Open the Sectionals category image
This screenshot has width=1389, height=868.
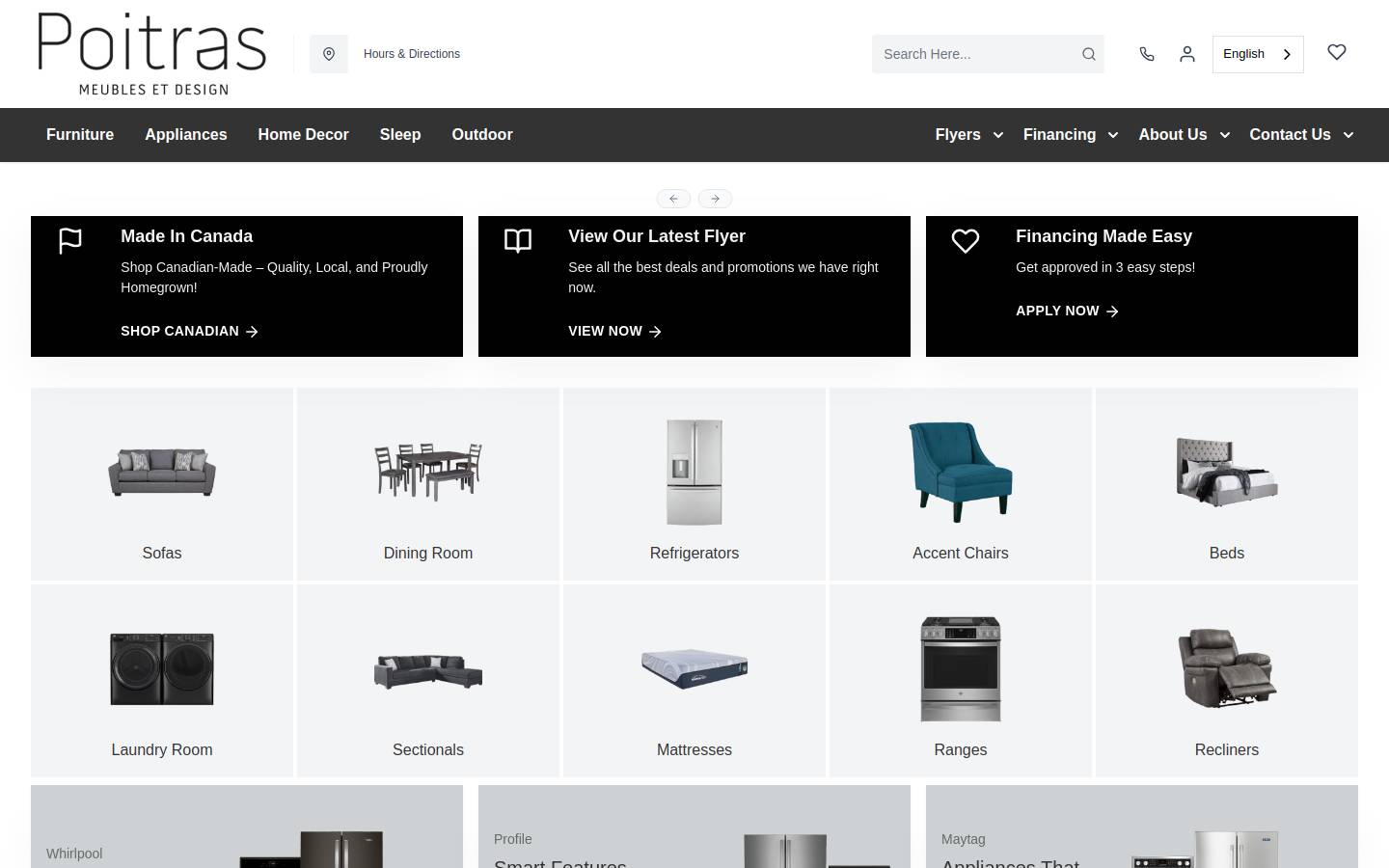click(428, 671)
